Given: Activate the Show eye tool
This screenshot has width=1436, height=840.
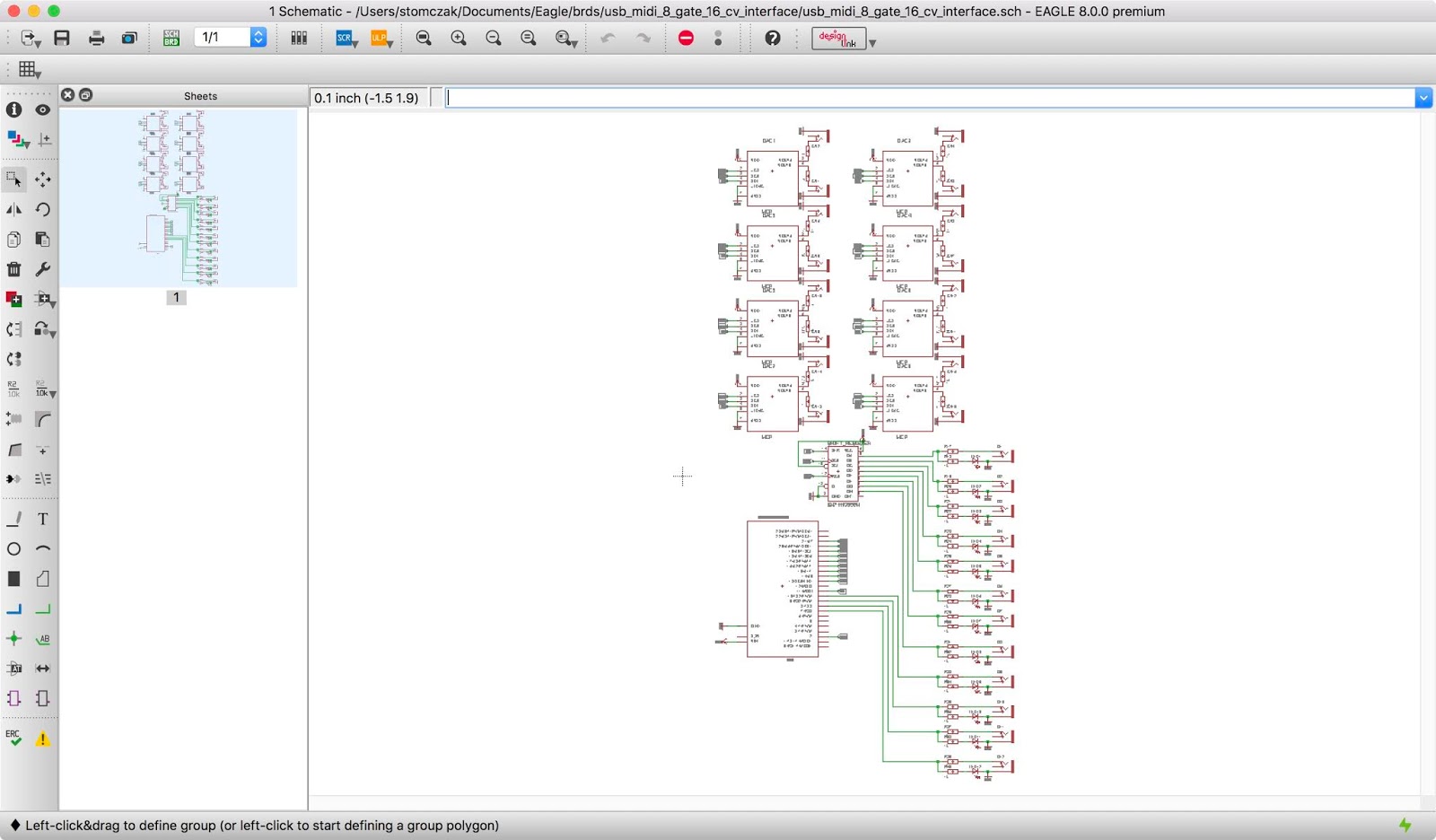Looking at the screenshot, I should 42,109.
